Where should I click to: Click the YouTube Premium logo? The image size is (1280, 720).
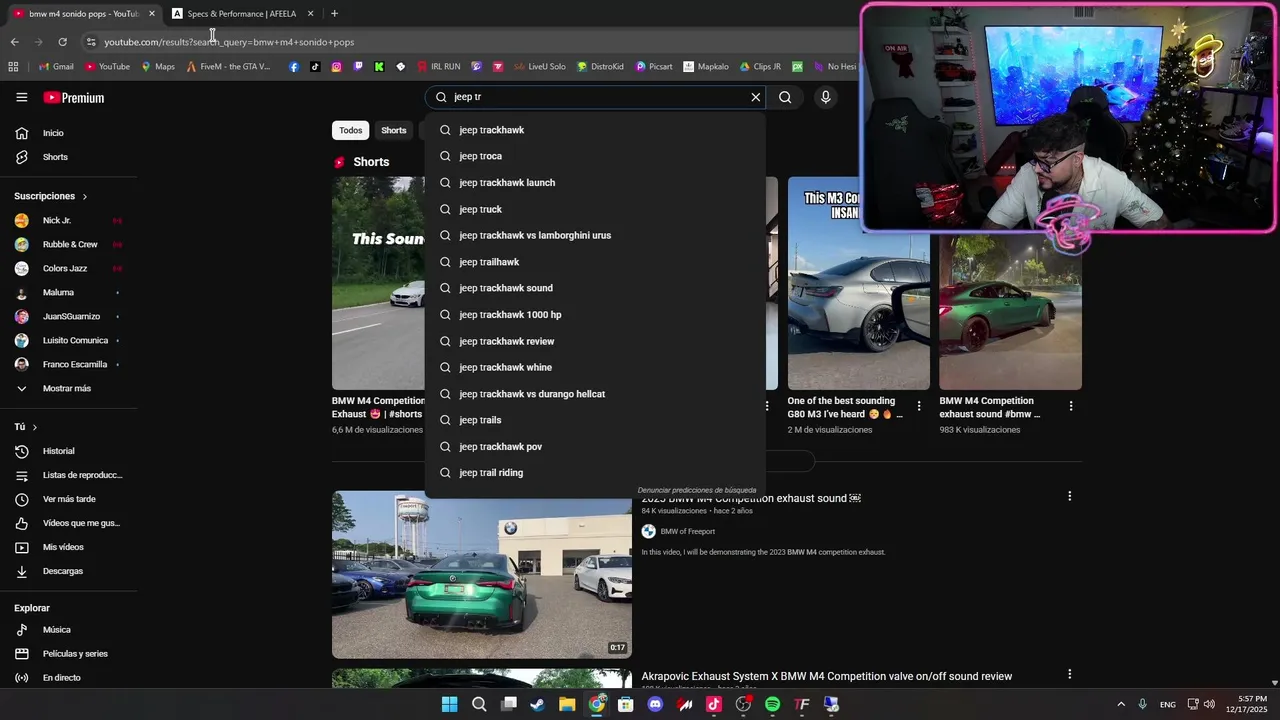(74, 97)
